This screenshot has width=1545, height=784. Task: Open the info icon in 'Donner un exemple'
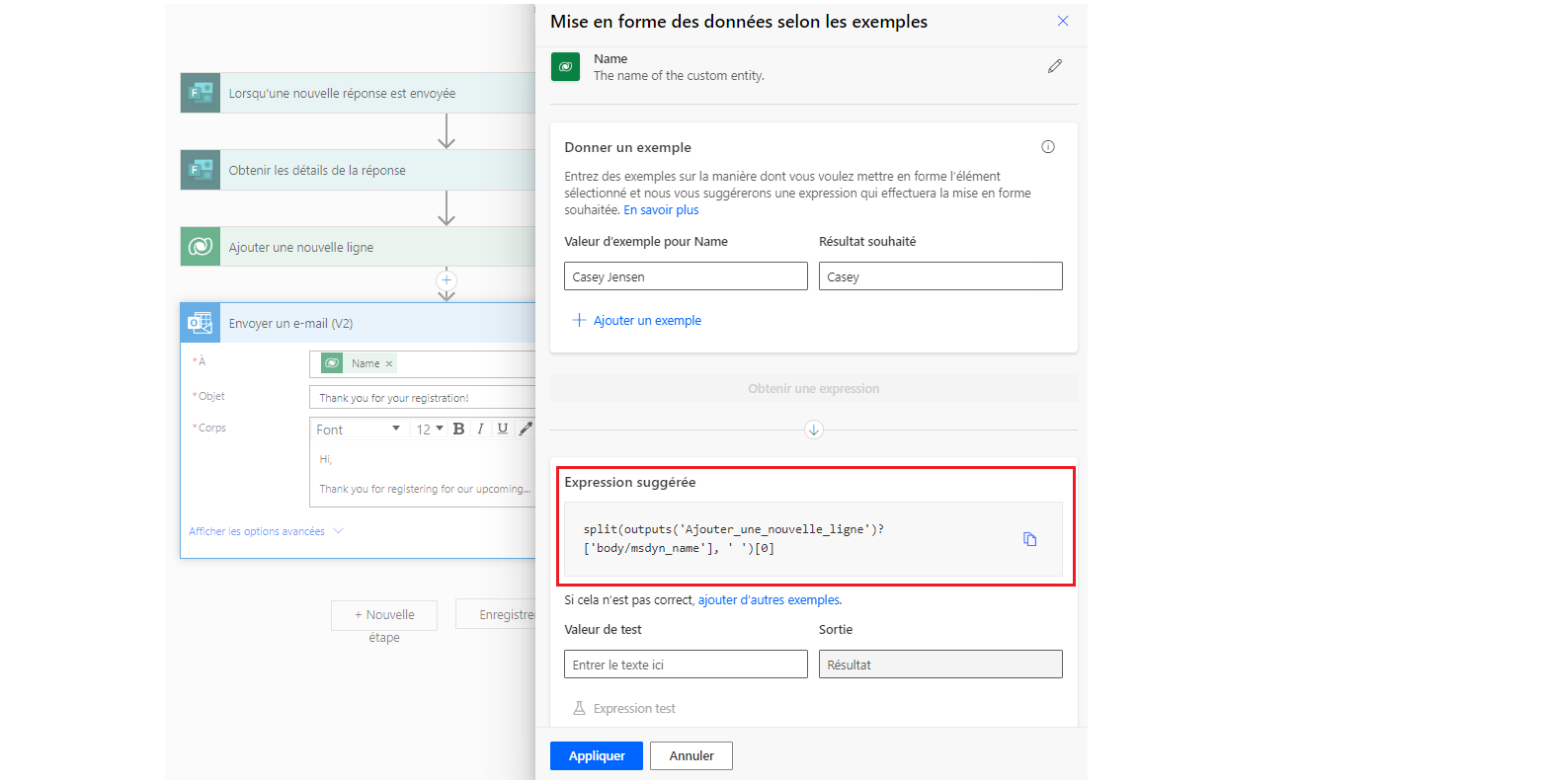(x=1047, y=146)
